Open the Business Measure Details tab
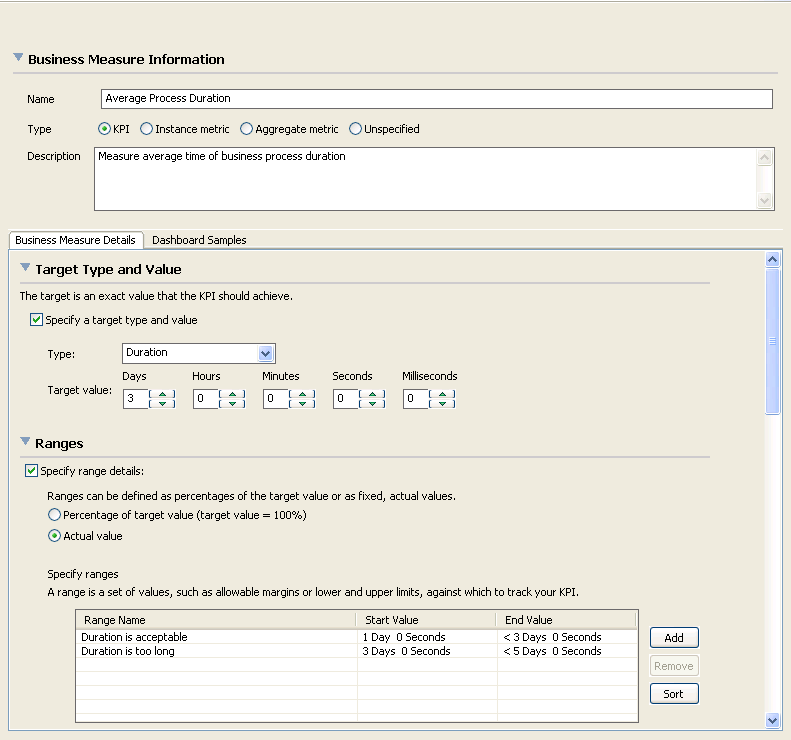 (75, 240)
